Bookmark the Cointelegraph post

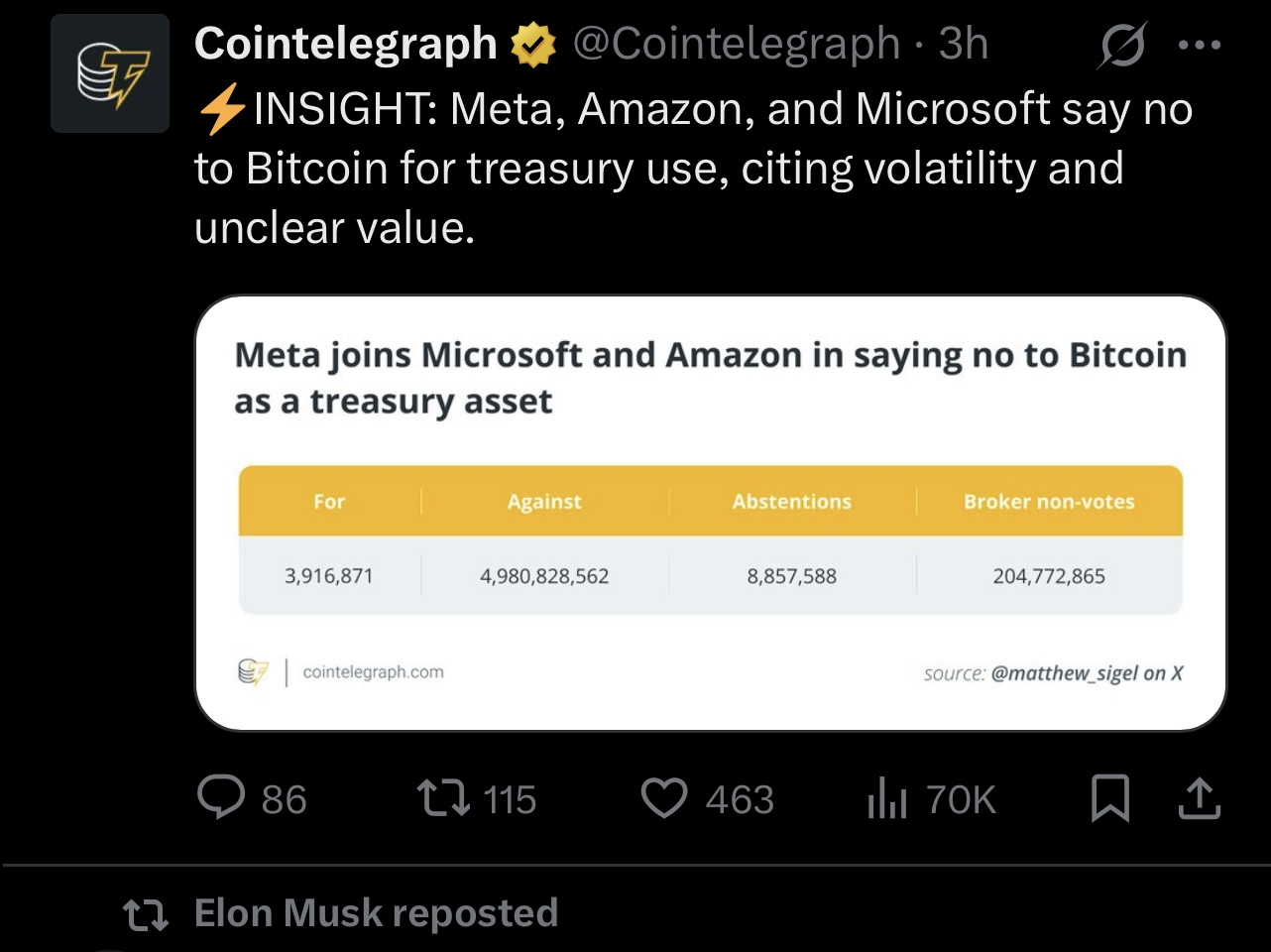click(x=1110, y=798)
